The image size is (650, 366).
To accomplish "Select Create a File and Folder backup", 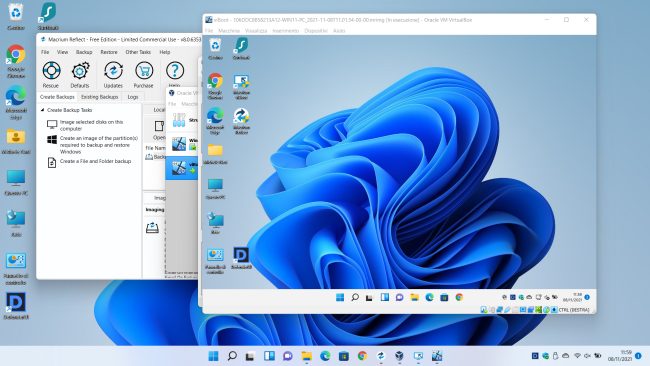I will tap(90, 162).
